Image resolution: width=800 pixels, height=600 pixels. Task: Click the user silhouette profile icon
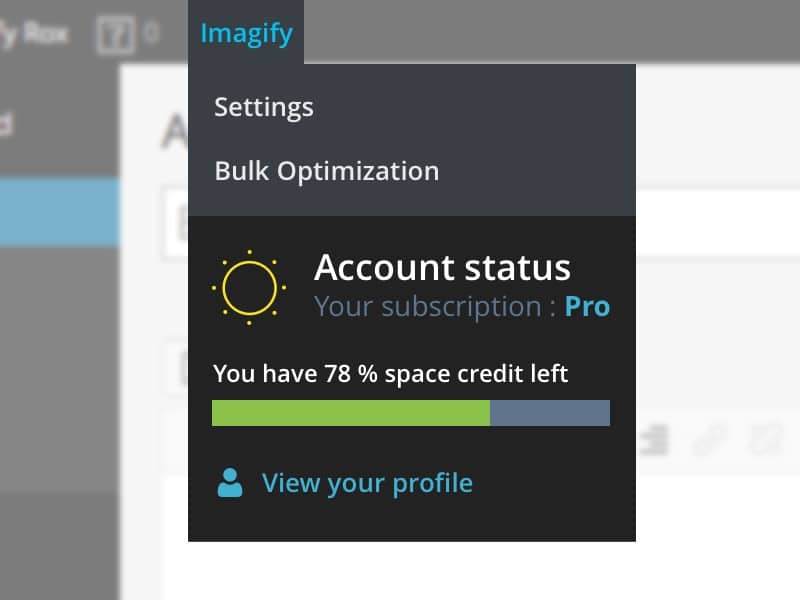click(x=230, y=482)
